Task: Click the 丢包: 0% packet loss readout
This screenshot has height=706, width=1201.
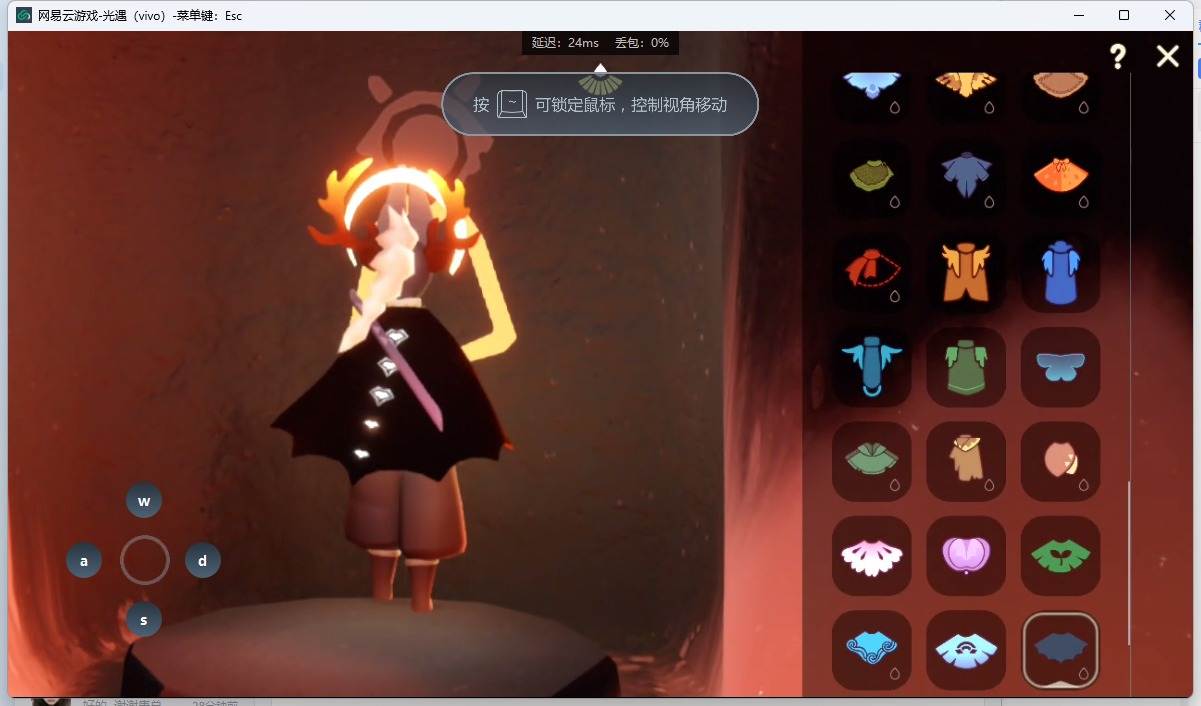Action: 642,43
